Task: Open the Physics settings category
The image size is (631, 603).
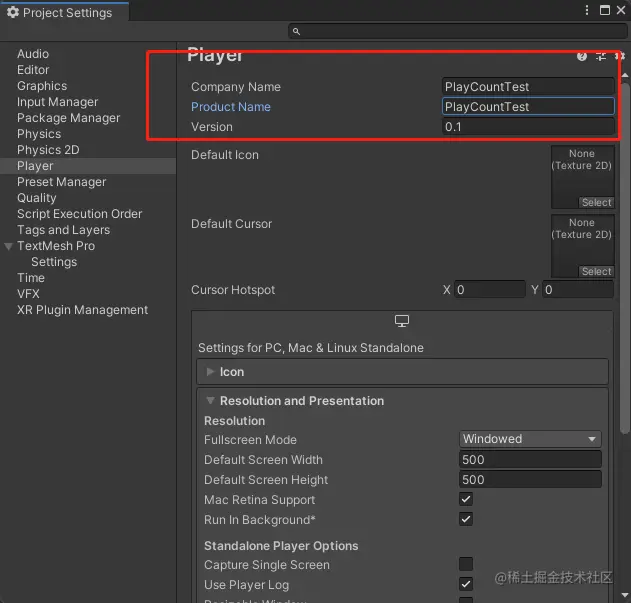Action: pos(39,134)
